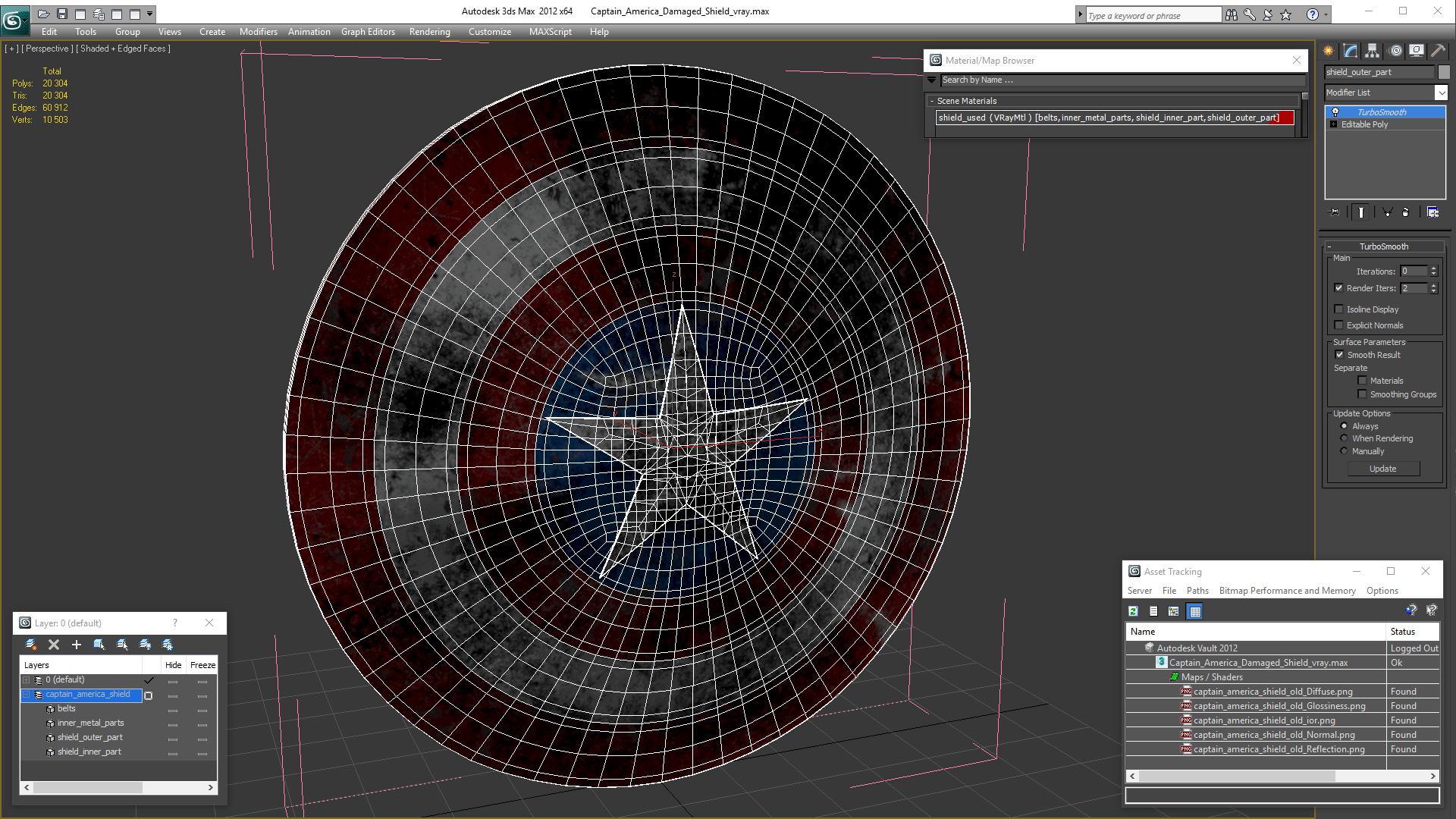1456x819 pixels.
Task: Expand Editable Poly in modifier stack
Action: [x=1333, y=124]
